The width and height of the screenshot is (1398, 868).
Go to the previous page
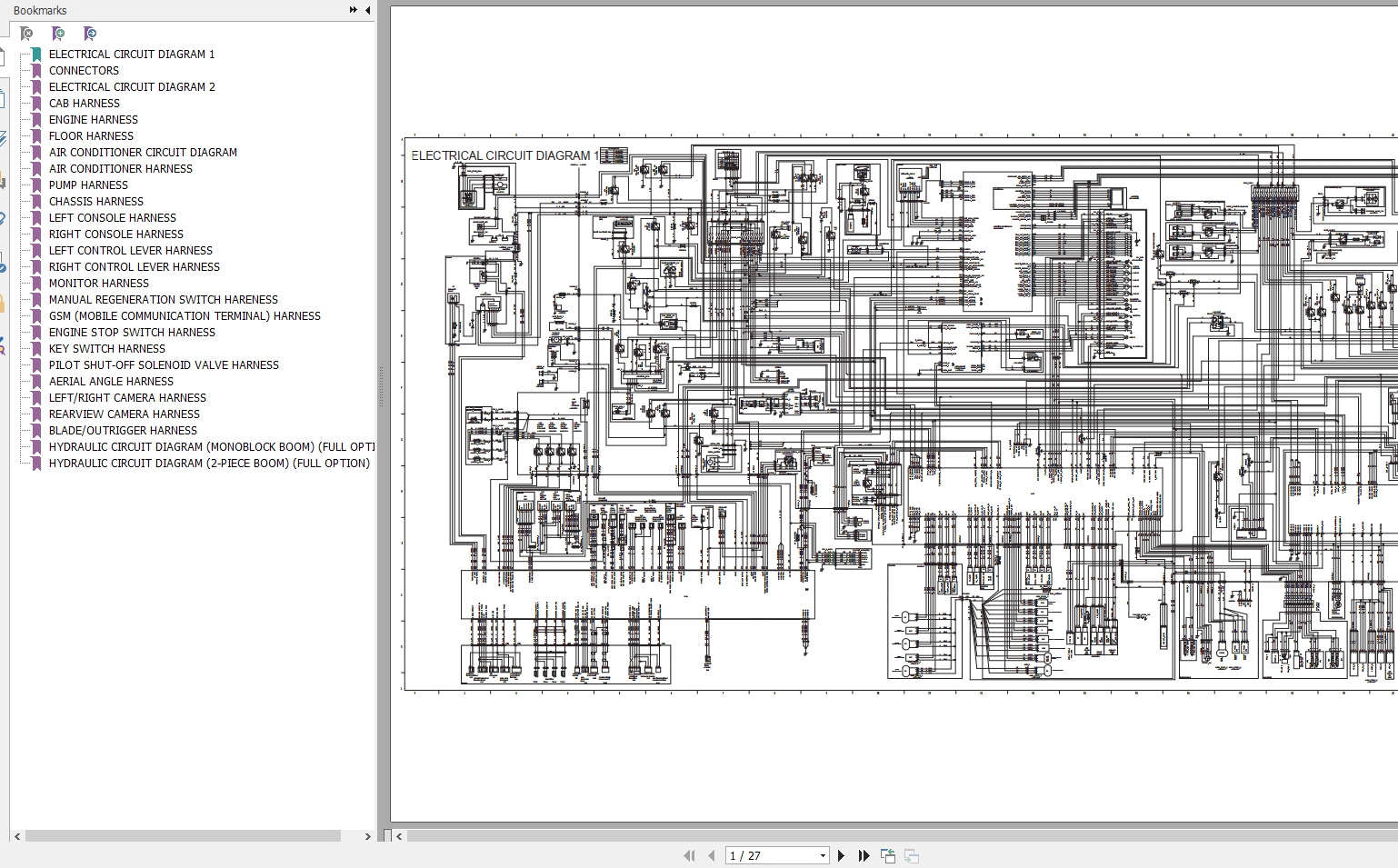click(x=711, y=855)
